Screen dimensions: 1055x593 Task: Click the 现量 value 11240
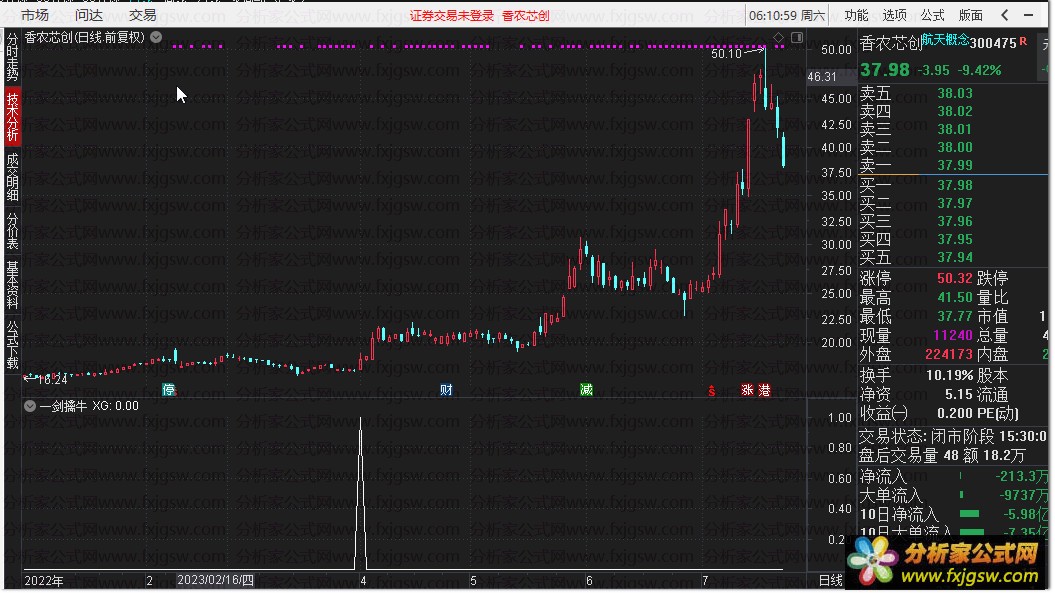point(953,335)
